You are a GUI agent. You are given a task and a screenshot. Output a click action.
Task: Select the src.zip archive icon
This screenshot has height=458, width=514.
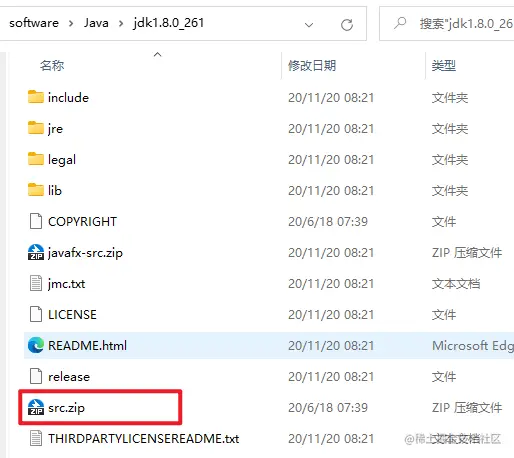(x=36, y=407)
